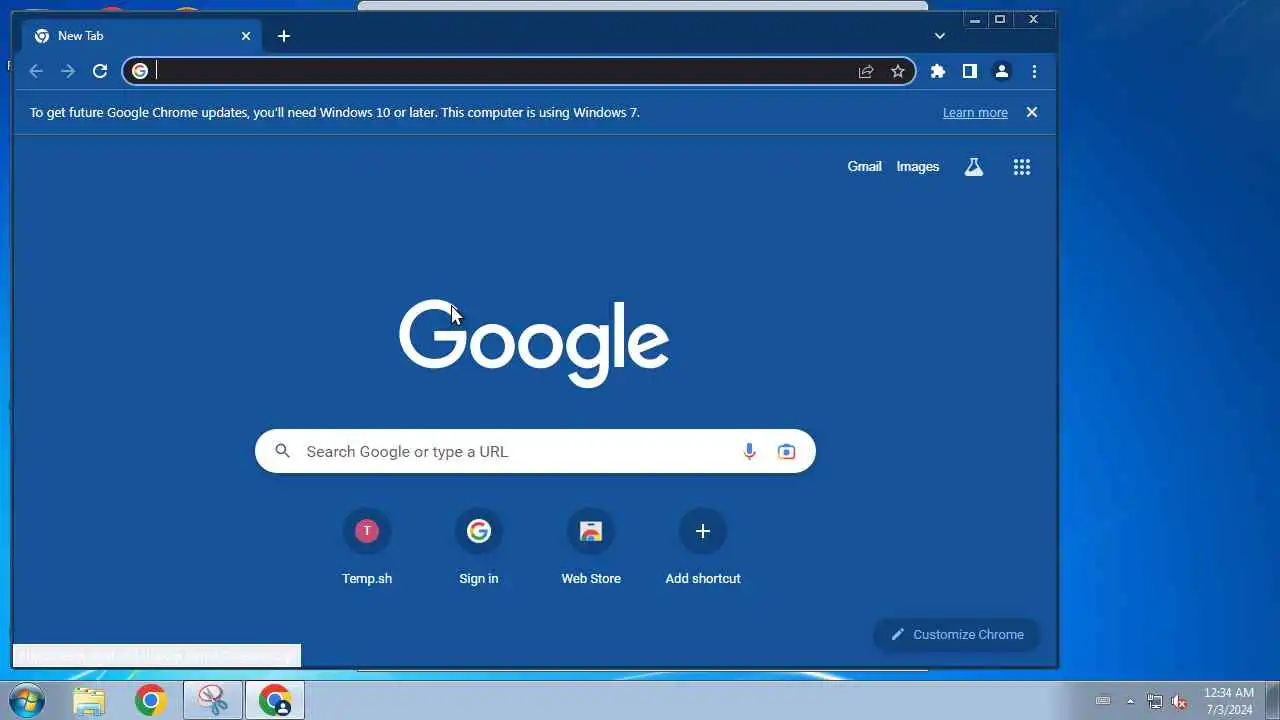The image size is (1280, 720).
Task: Open Gmail link
Action: (864, 167)
